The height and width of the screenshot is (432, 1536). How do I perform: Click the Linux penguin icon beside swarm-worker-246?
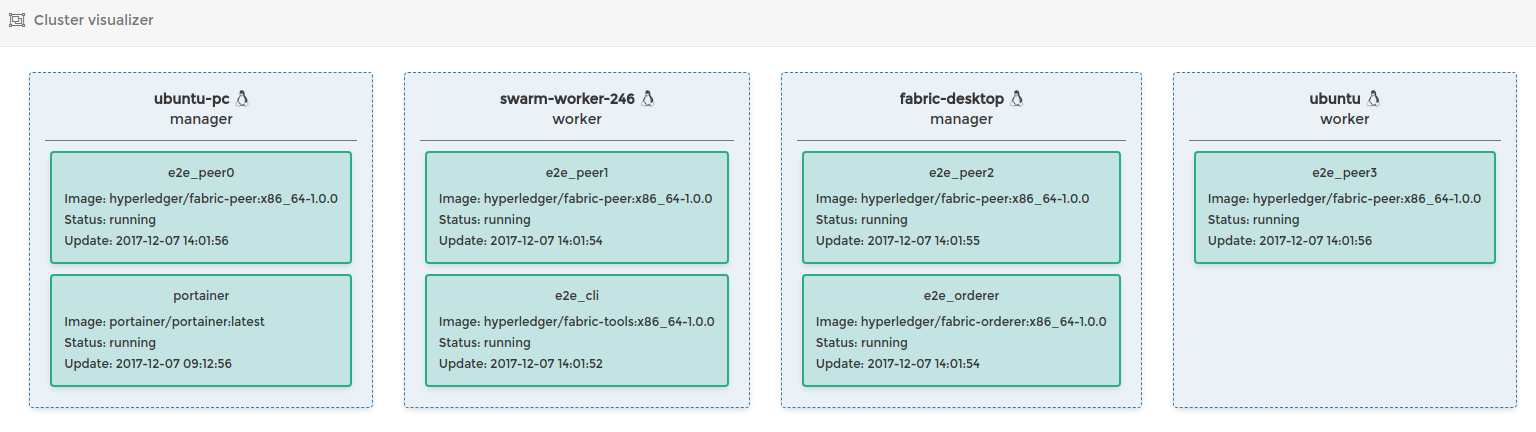click(x=648, y=99)
